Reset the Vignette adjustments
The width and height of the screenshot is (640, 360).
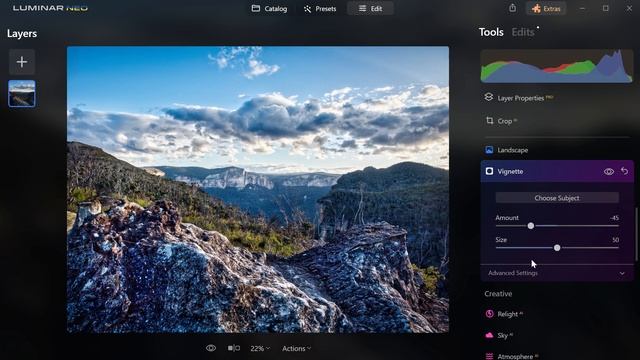(624, 171)
